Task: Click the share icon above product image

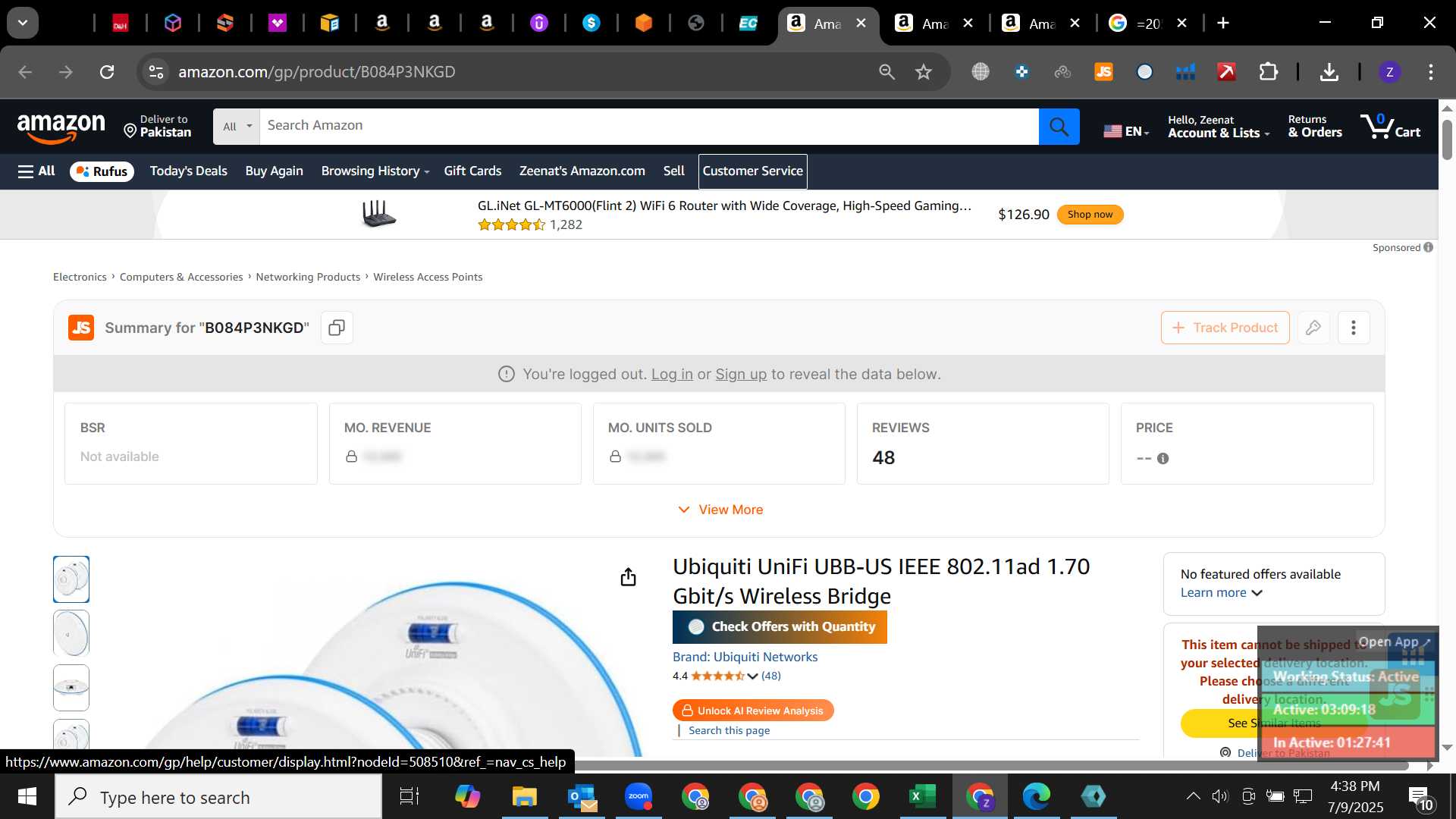Action: [628, 577]
